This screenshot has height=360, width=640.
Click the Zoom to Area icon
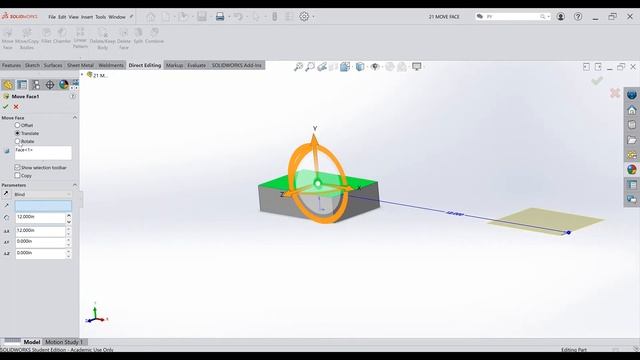[310, 67]
